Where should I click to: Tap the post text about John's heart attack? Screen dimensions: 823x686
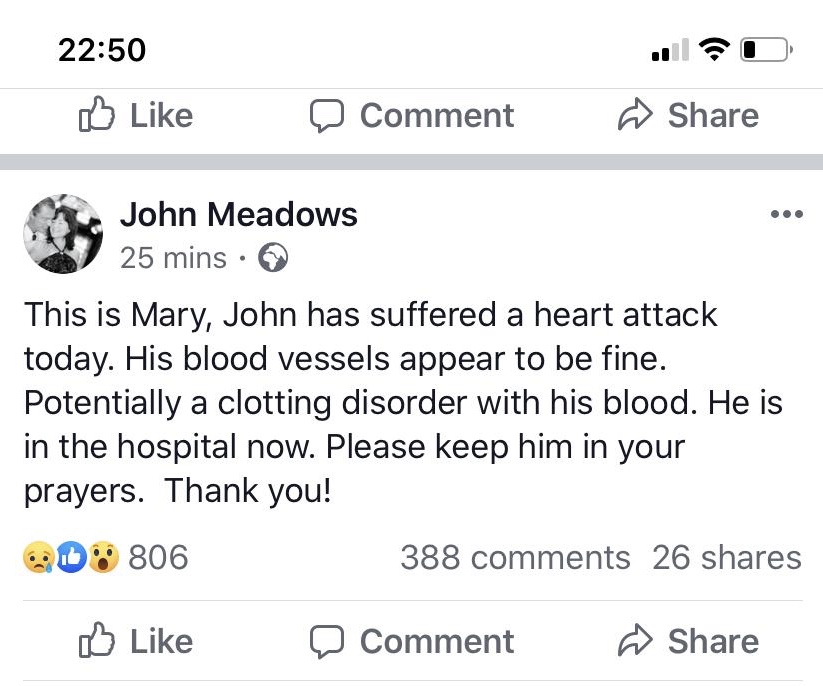coord(400,403)
